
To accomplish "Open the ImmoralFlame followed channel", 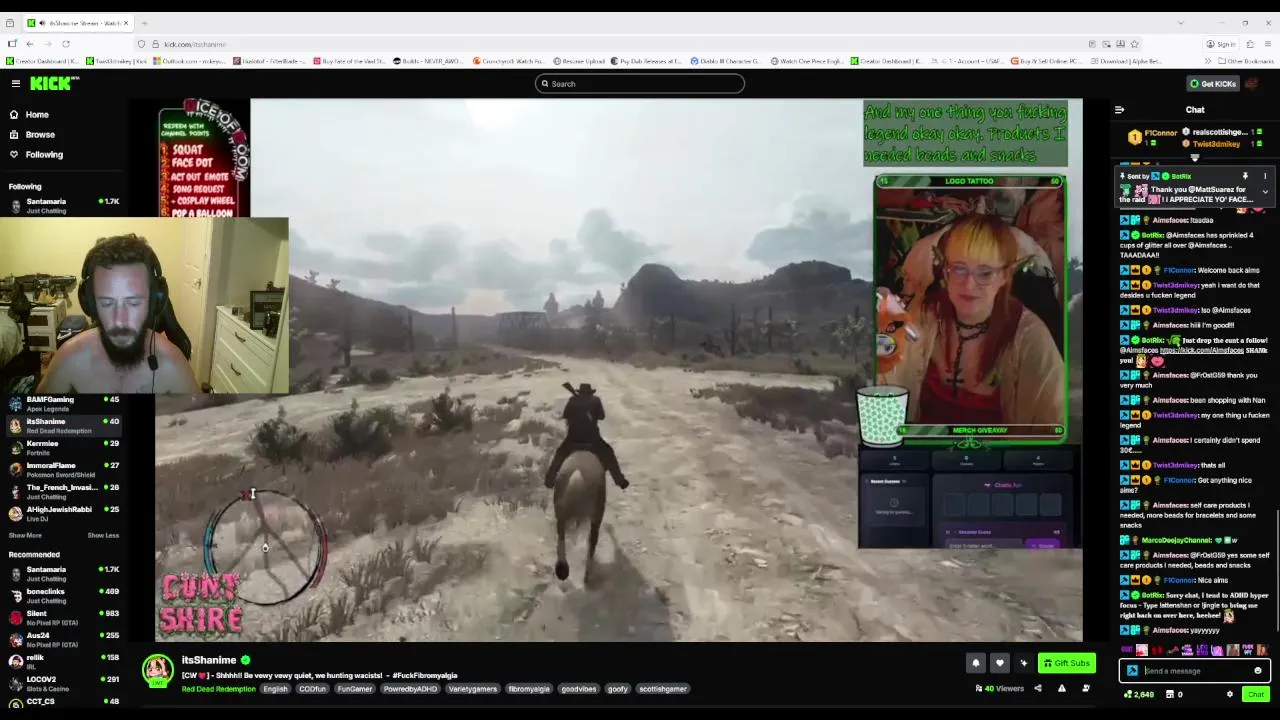I will tap(64, 470).
